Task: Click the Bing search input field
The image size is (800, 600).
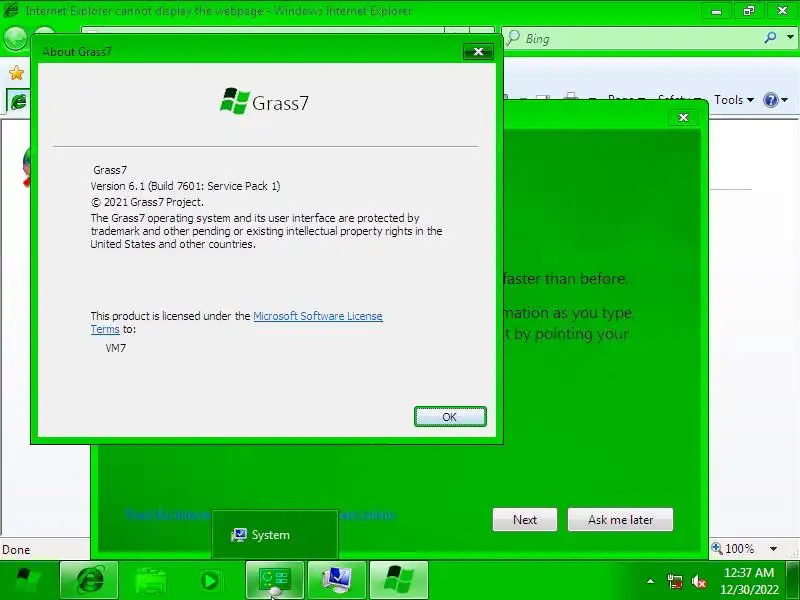Action: (x=633, y=39)
